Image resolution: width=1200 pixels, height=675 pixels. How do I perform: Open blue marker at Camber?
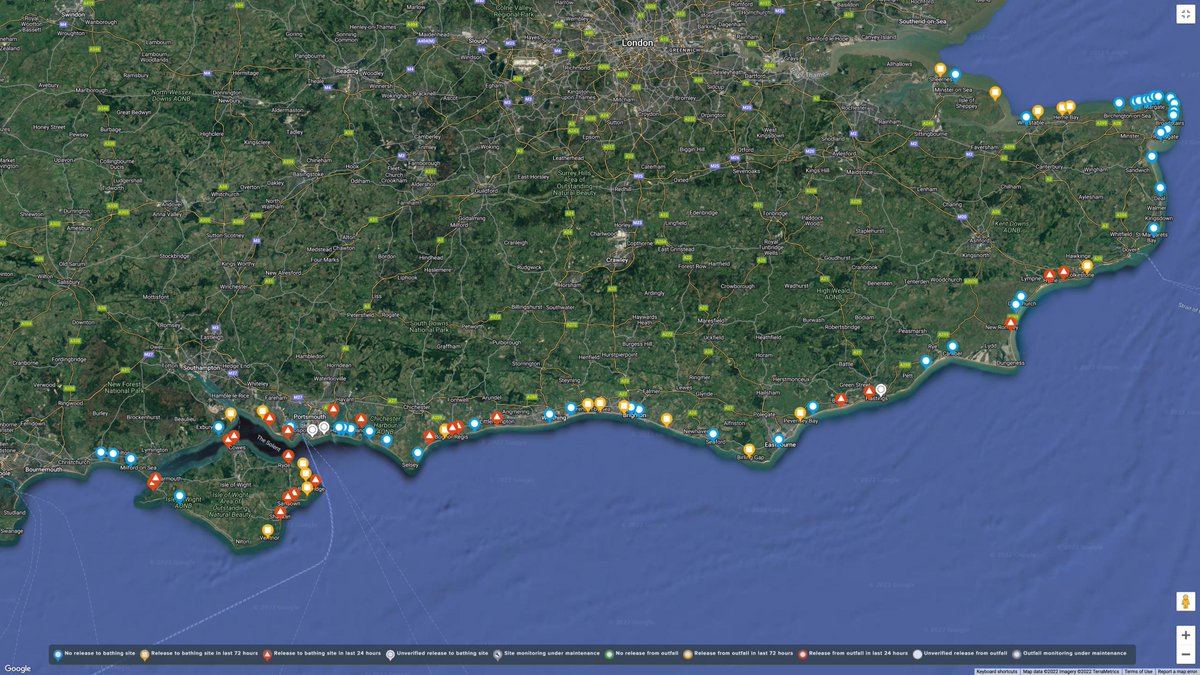952,347
